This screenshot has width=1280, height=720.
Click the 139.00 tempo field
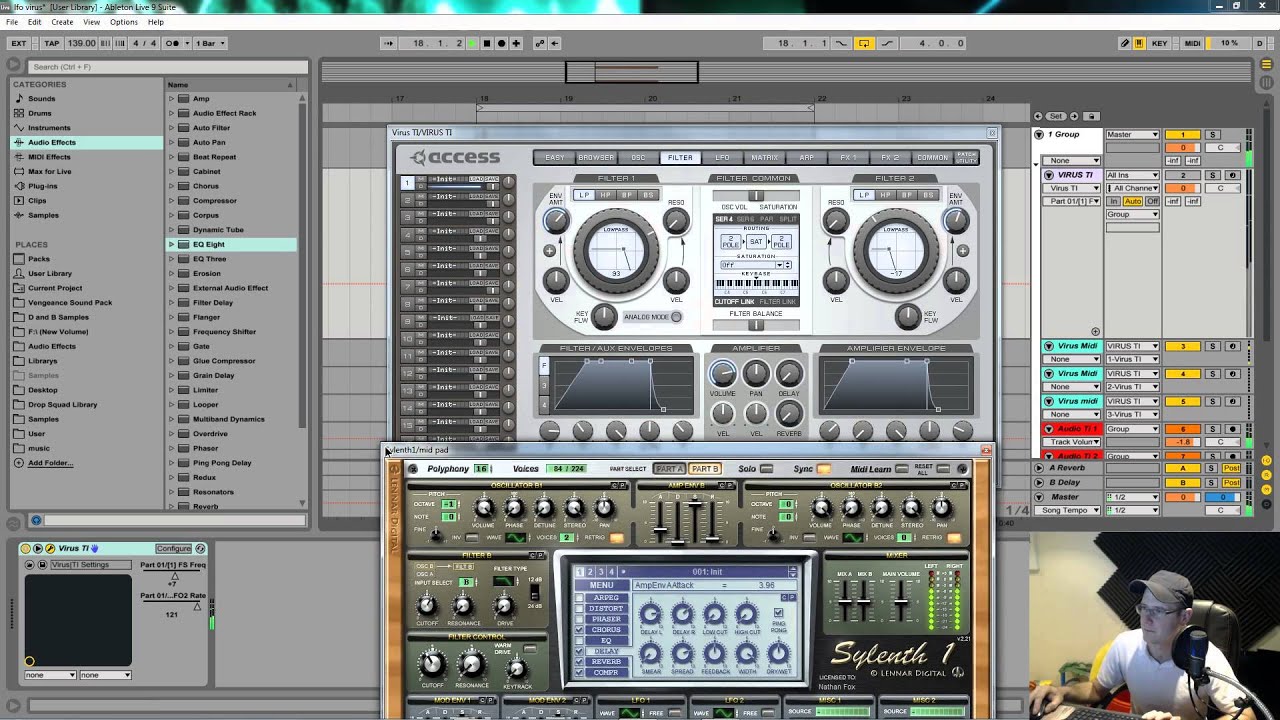[x=81, y=43]
